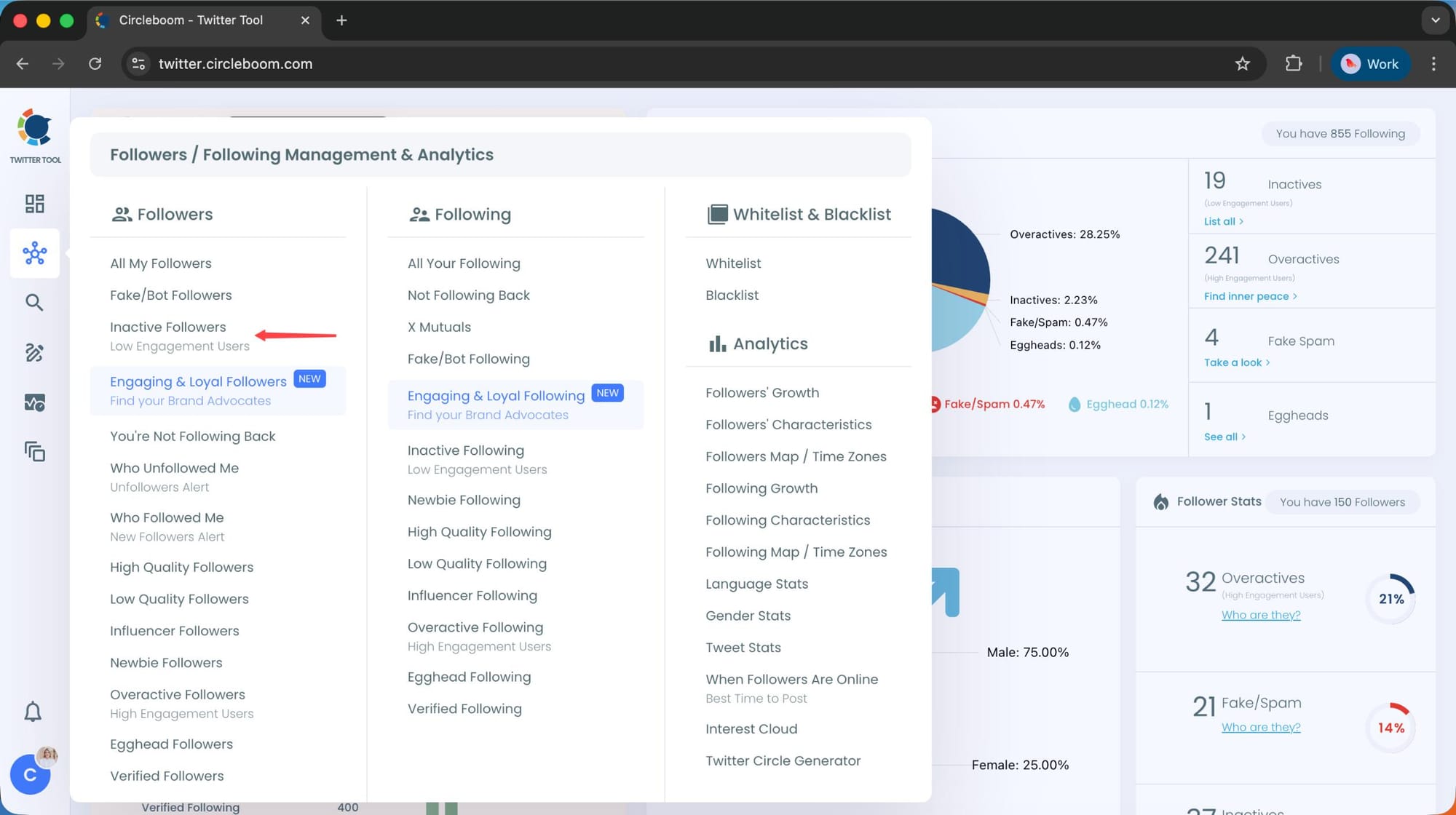1456x815 pixels.
Task: Open notifications bell icon
Action: 33,712
